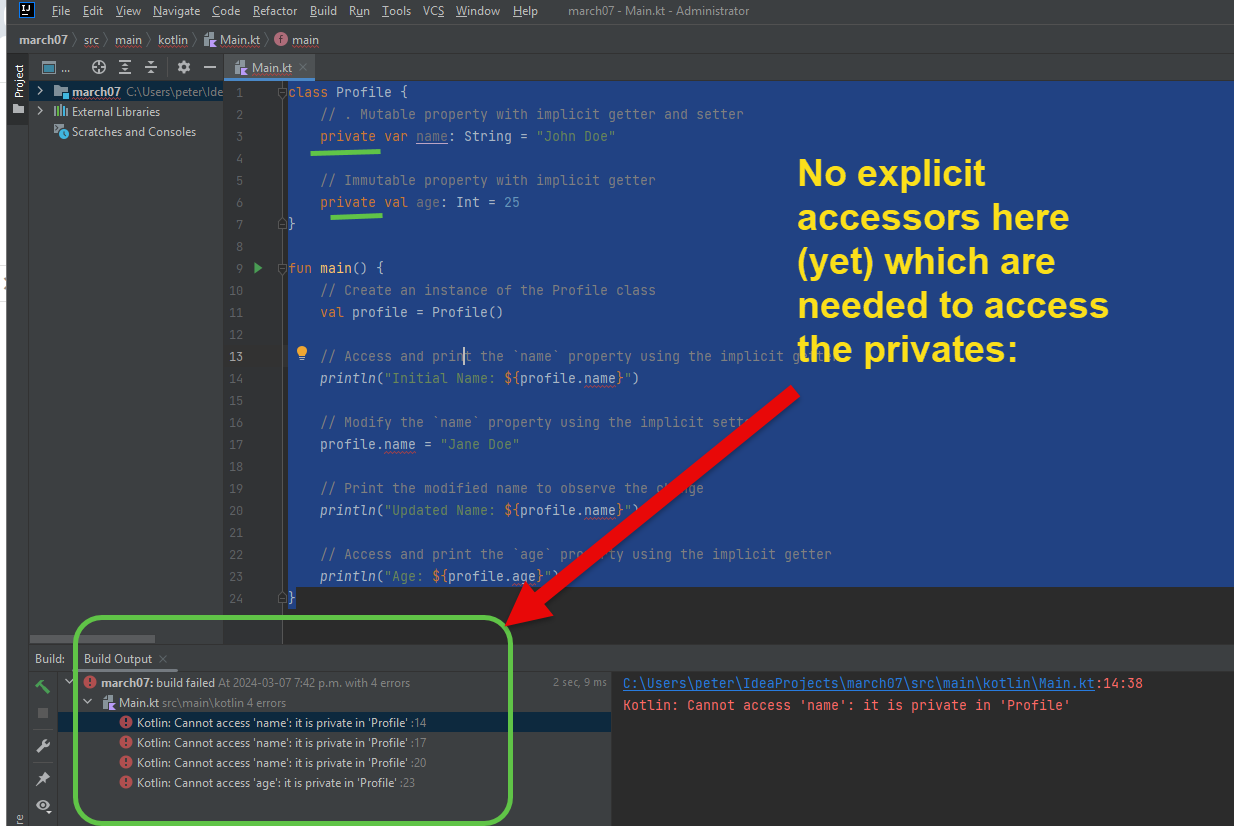
Task: Select External Libraries in project tree
Action: click(116, 112)
